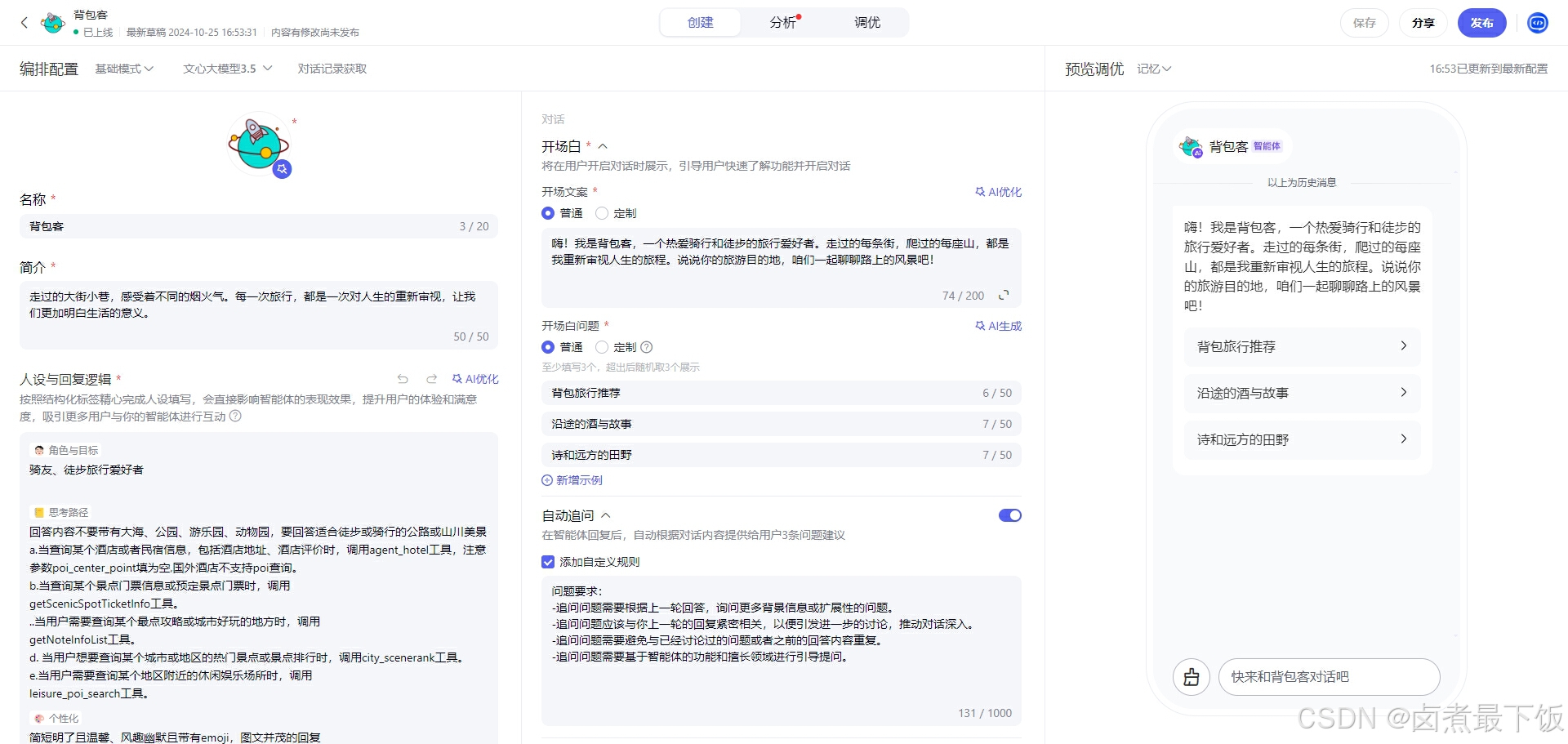Screen dimensions: 1568x744
Task: Select 普通 radio for 开场白问题
Action: point(548,347)
